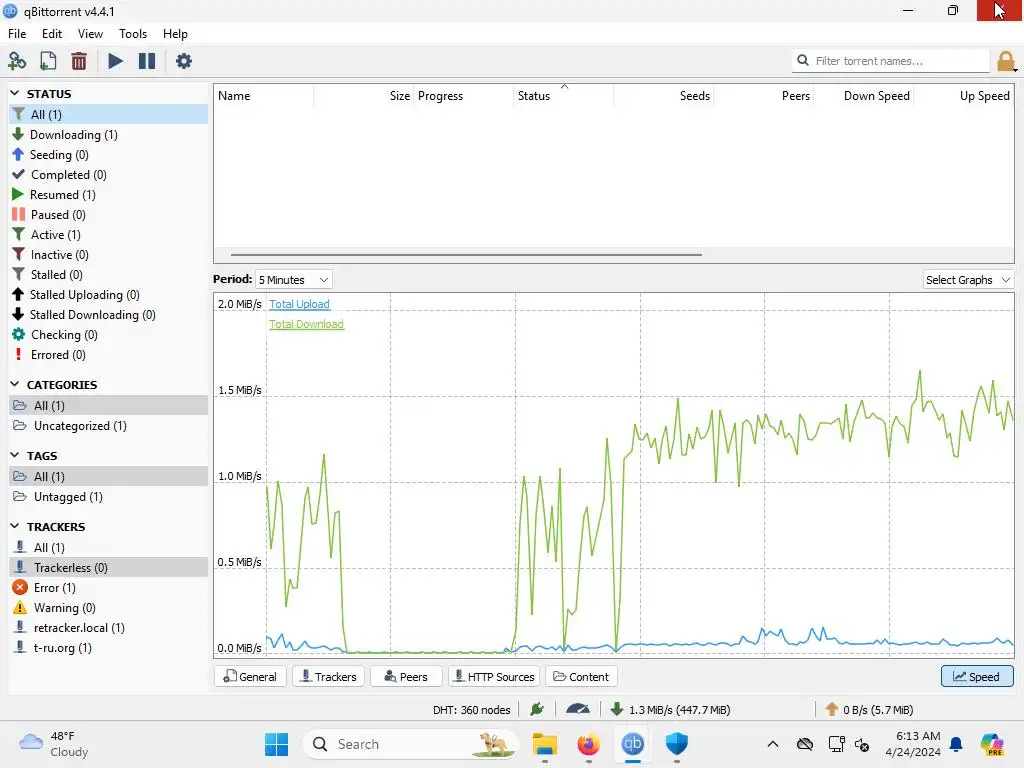Click the torrent list horizontal scrollbar

466,255
